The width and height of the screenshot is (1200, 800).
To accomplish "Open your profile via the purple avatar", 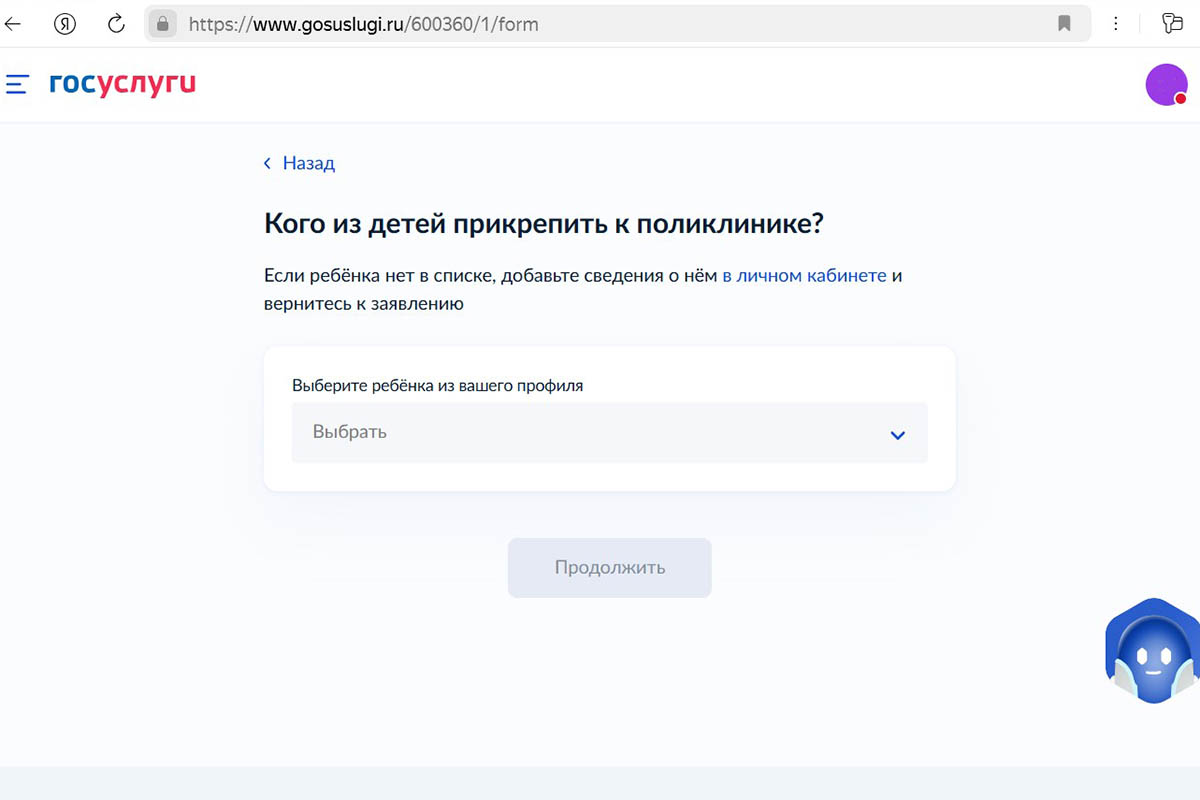I will 1166,84.
